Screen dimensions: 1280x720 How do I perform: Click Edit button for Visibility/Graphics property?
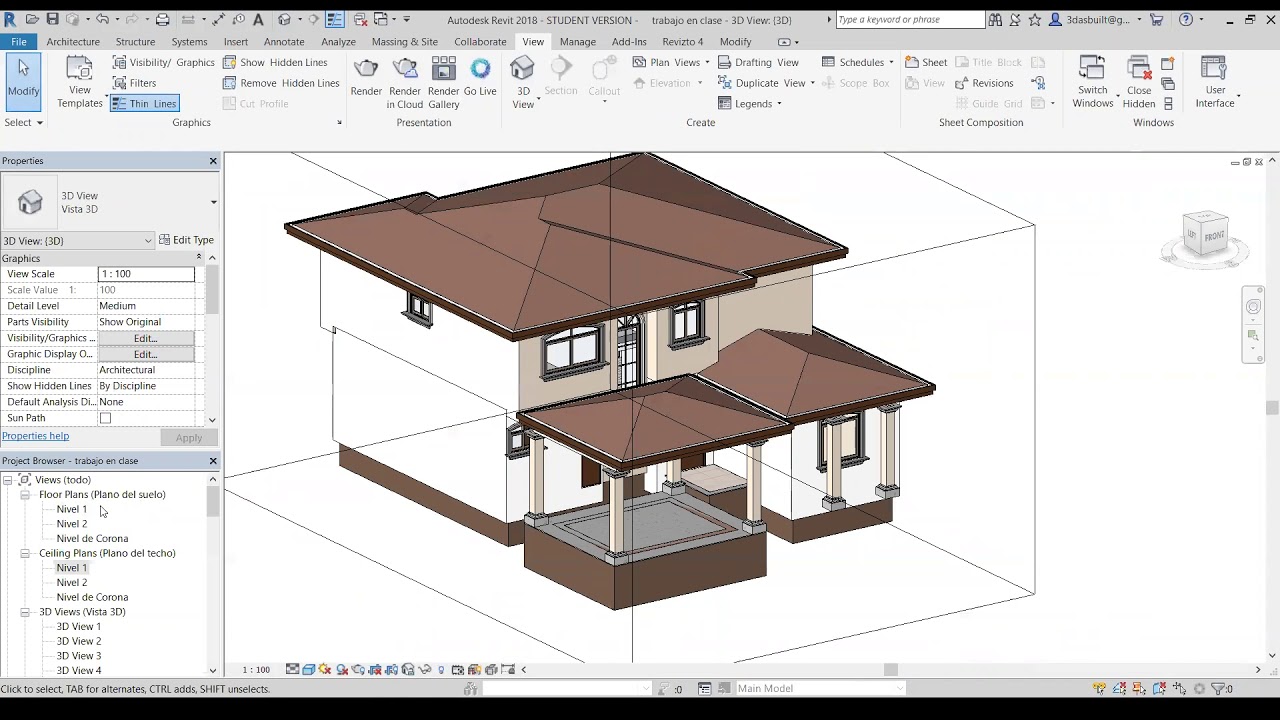point(146,338)
